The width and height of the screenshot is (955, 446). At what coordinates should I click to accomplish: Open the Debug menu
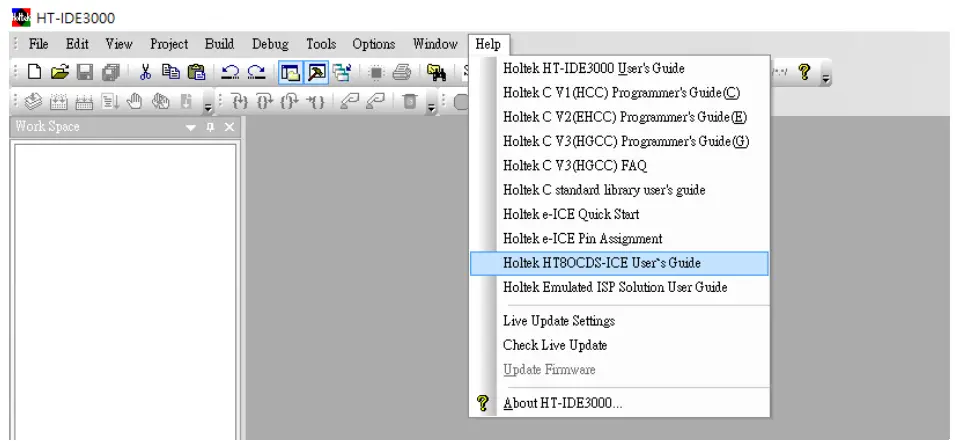coord(270,44)
